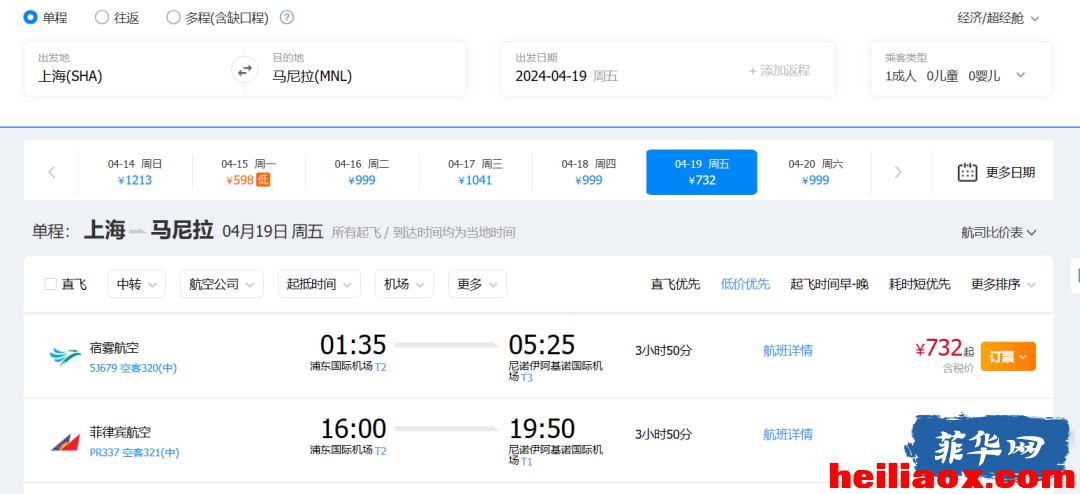Select the one-way trip radio button
The height and width of the screenshot is (494, 1080).
30,17
